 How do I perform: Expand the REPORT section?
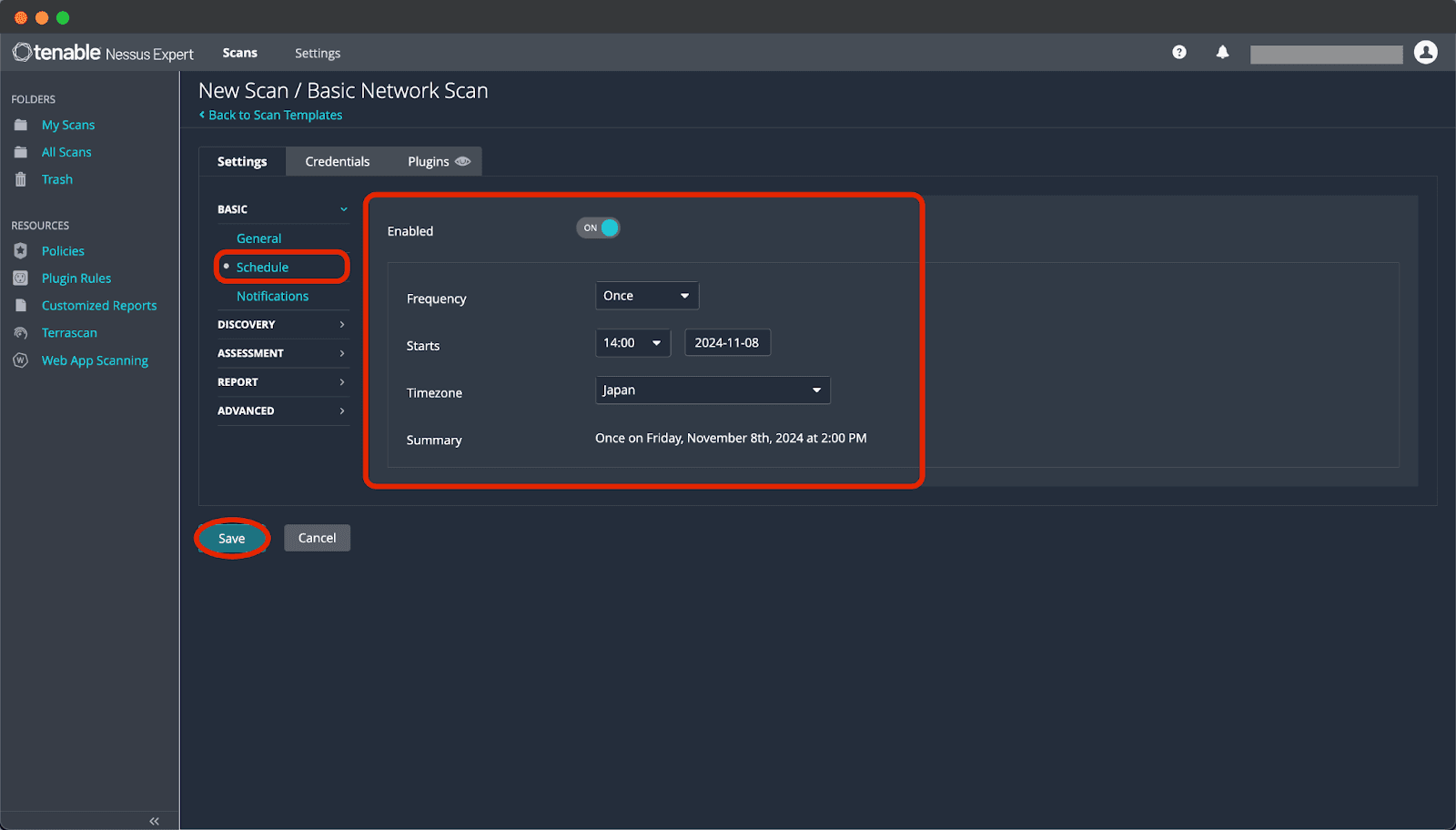point(282,382)
